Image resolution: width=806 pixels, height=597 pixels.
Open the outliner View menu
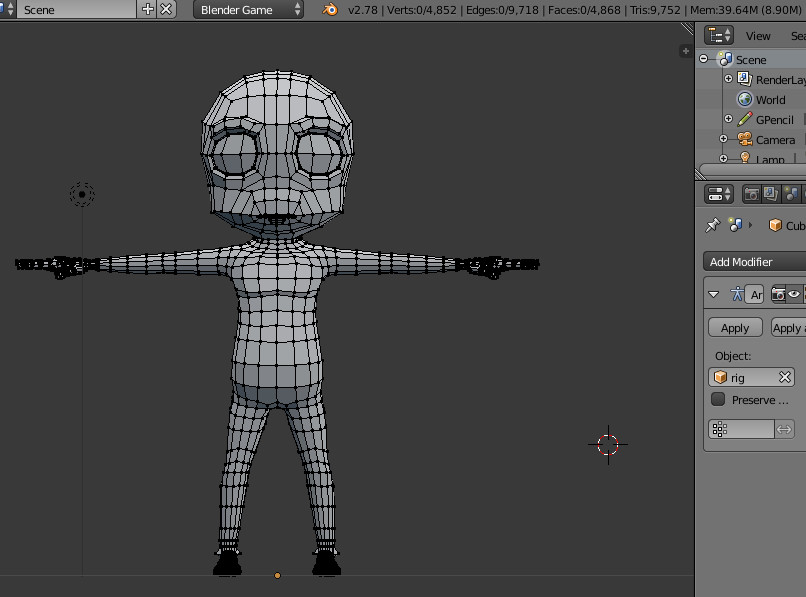pyautogui.click(x=758, y=35)
